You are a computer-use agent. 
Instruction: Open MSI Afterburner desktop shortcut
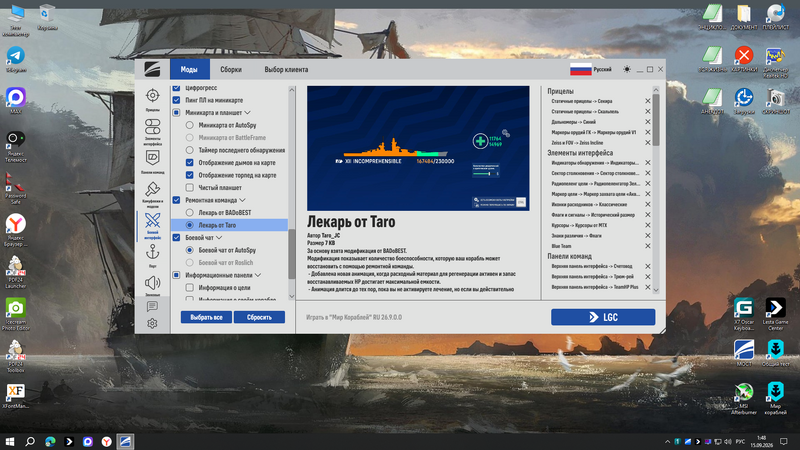click(x=744, y=398)
